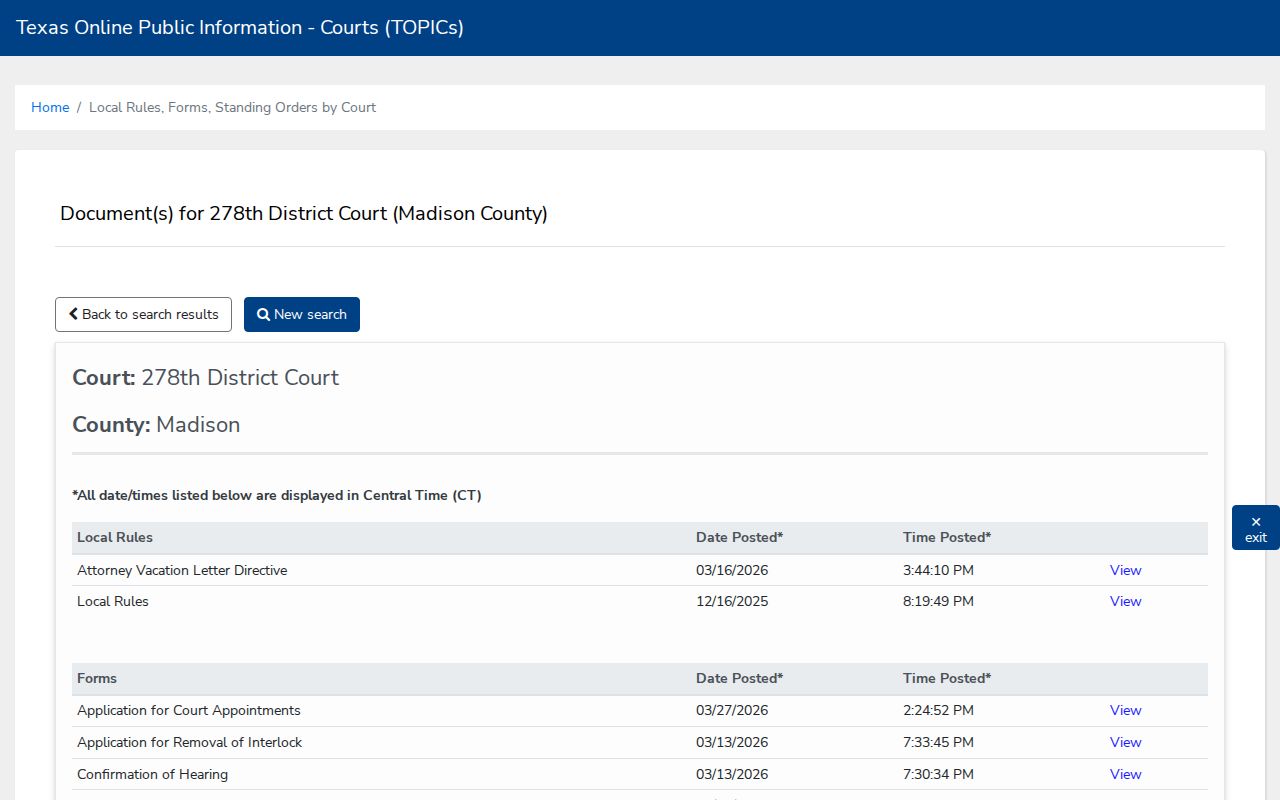This screenshot has width=1280, height=800.
Task: Click the 'Local Rules' table section header
Action: coord(115,537)
